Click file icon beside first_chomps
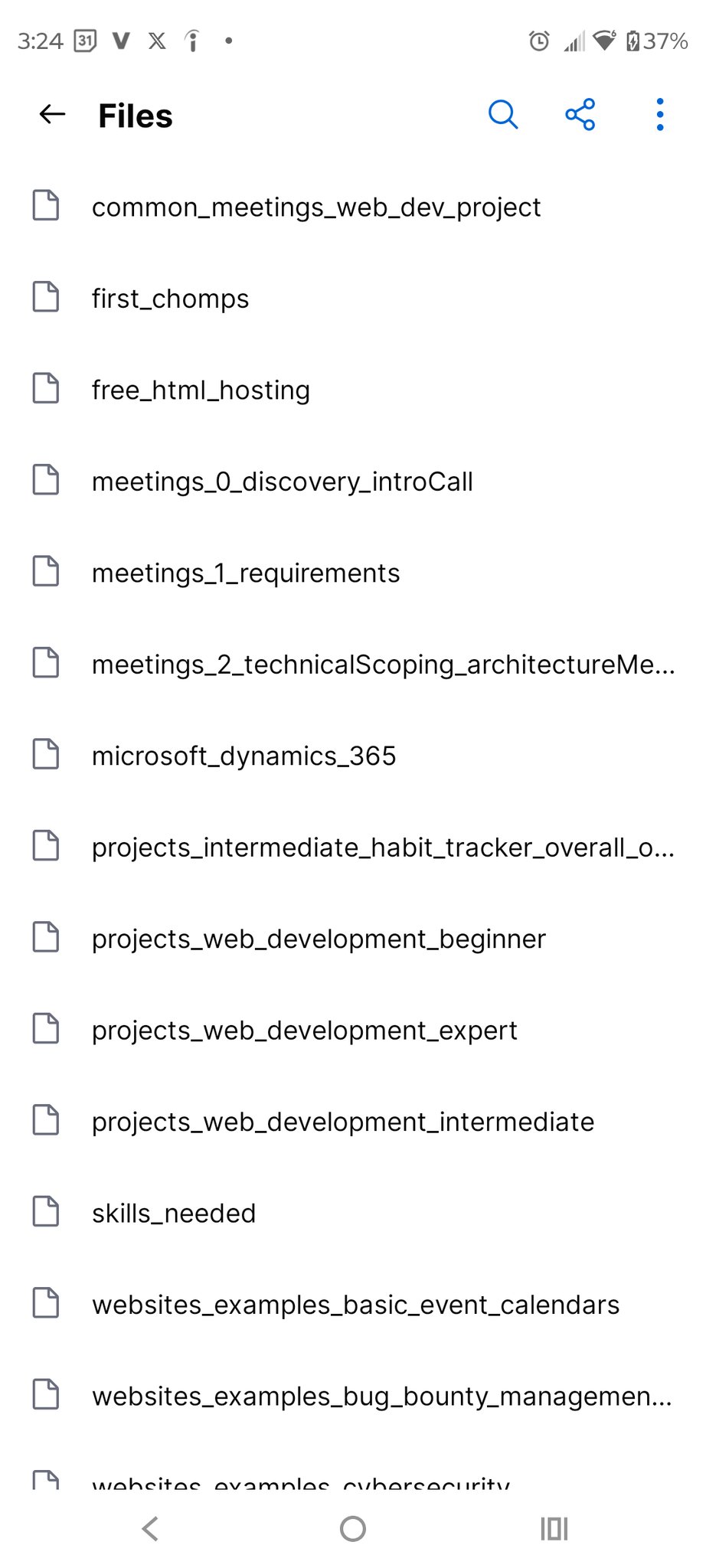706x1568 pixels. [x=46, y=297]
